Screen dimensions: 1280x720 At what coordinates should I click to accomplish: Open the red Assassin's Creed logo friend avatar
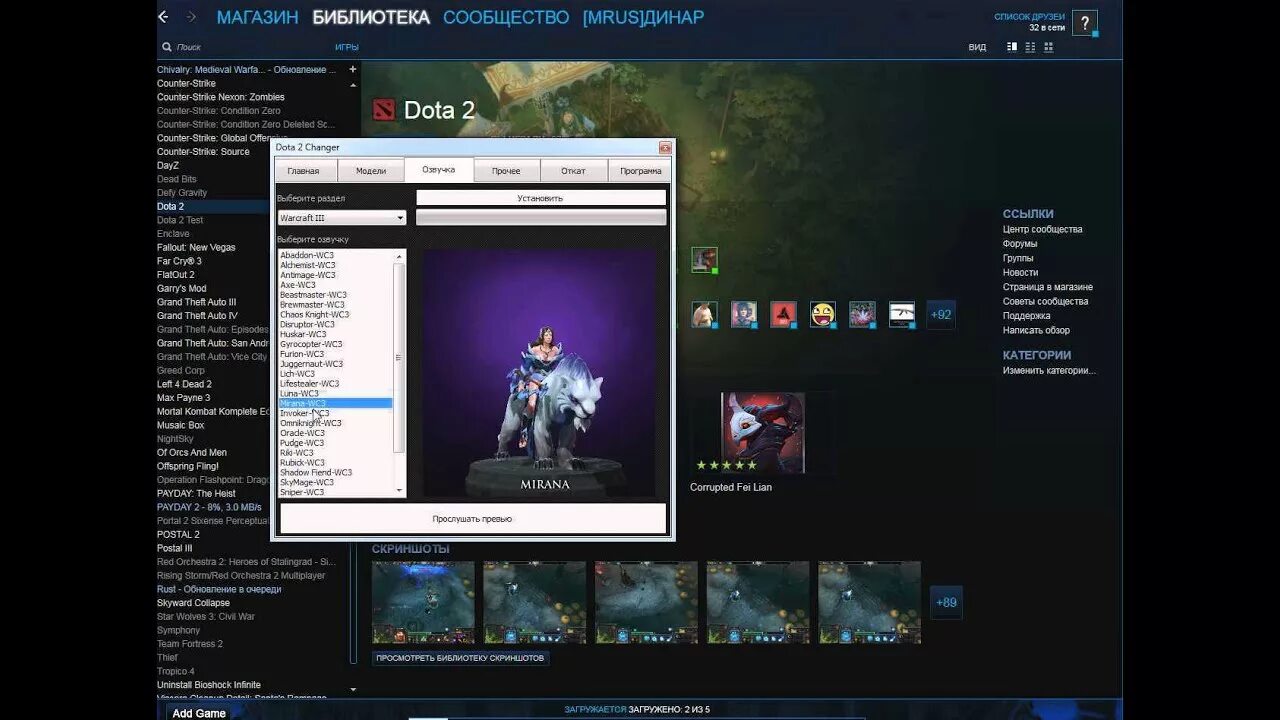pos(783,314)
